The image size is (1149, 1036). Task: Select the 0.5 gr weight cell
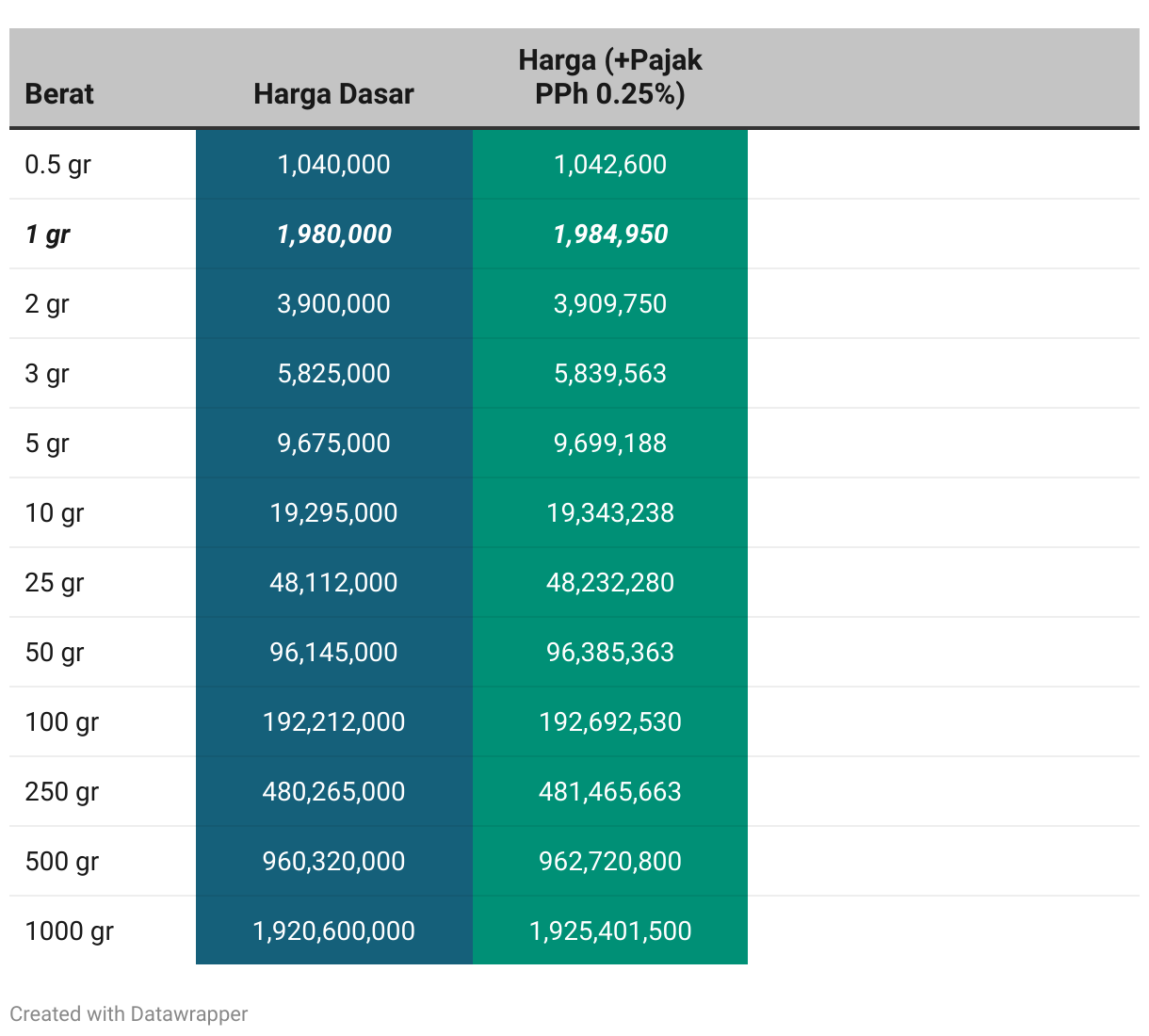pyautogui.click(x=58, y=165)
